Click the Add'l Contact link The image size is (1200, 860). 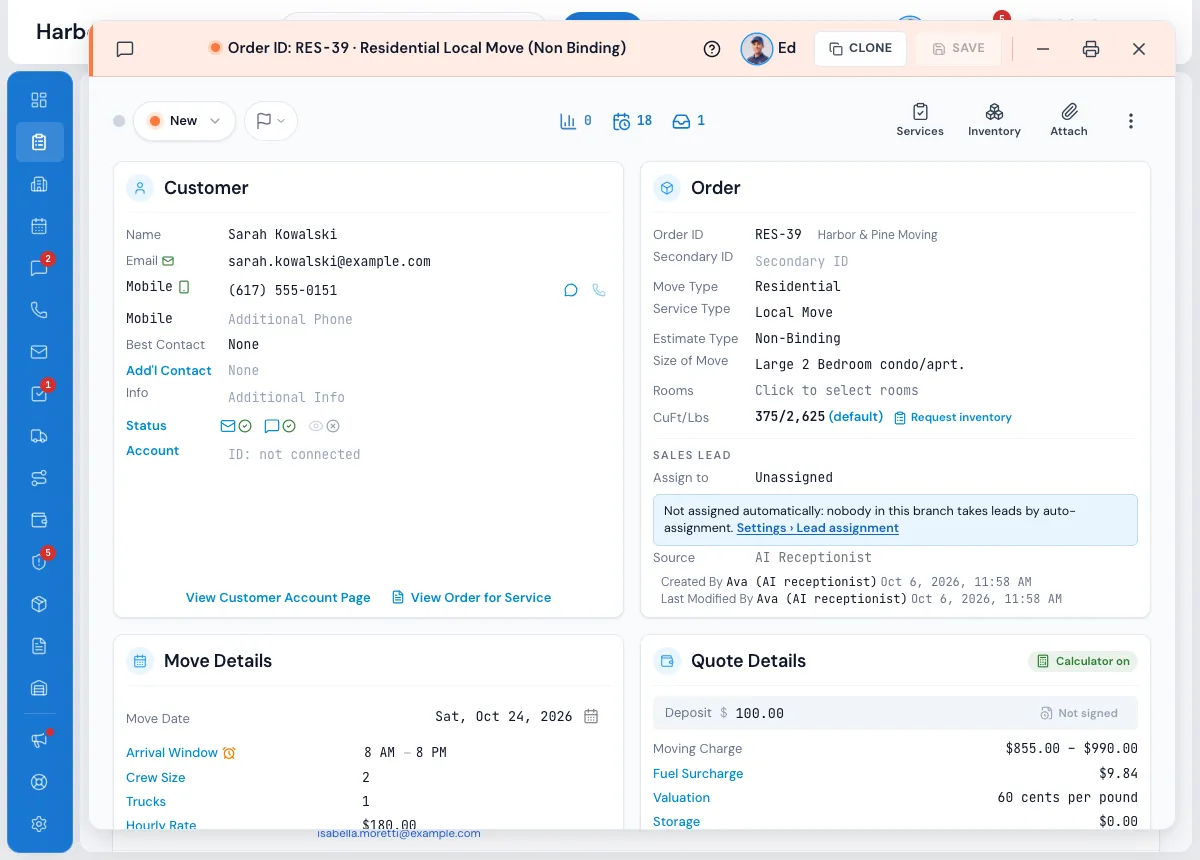[169, 370]
